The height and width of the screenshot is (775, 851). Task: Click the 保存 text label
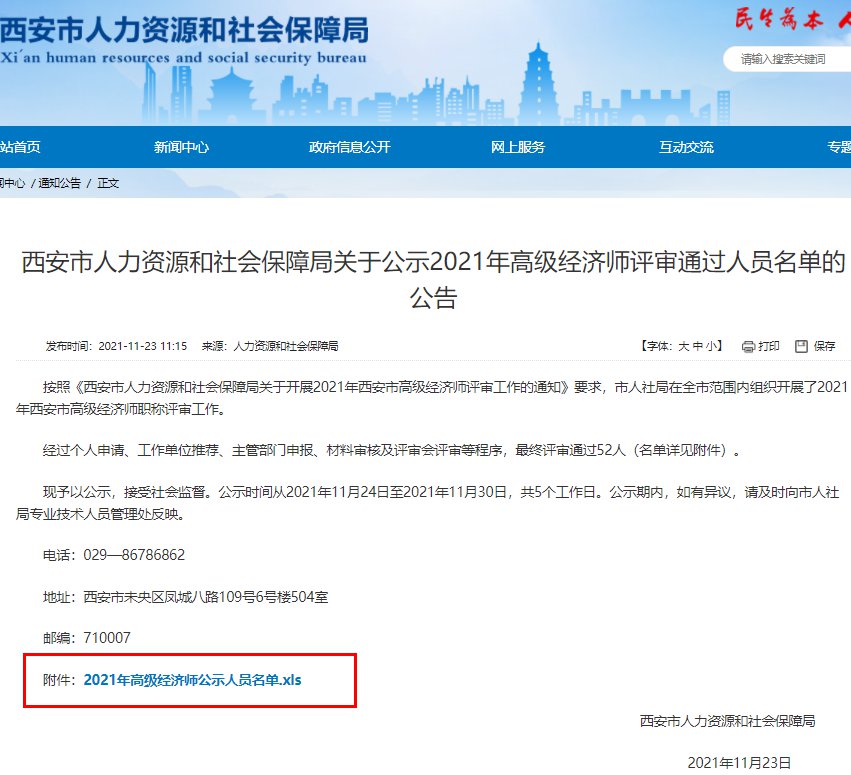[824, 346]
